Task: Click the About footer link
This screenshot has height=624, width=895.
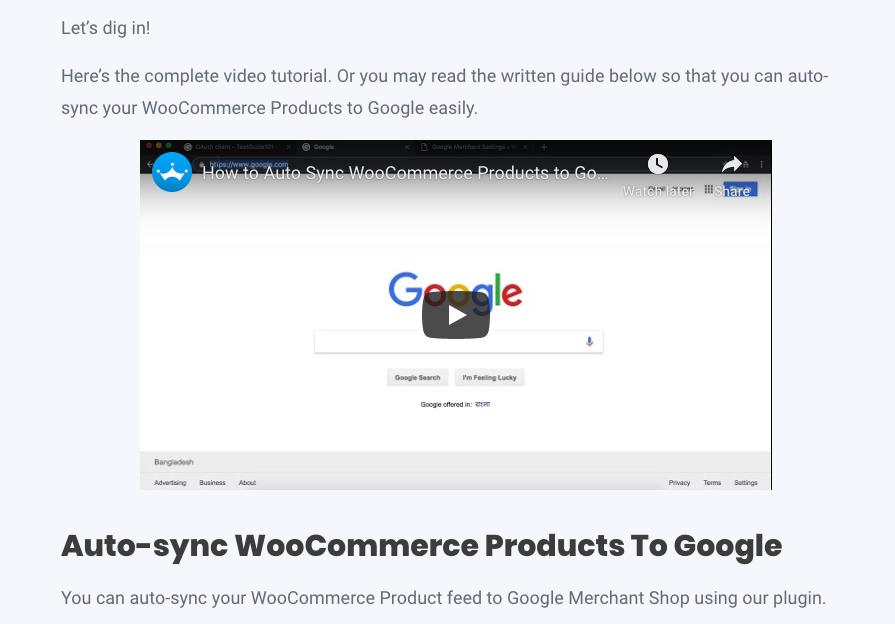Action: tap(247, 482)
